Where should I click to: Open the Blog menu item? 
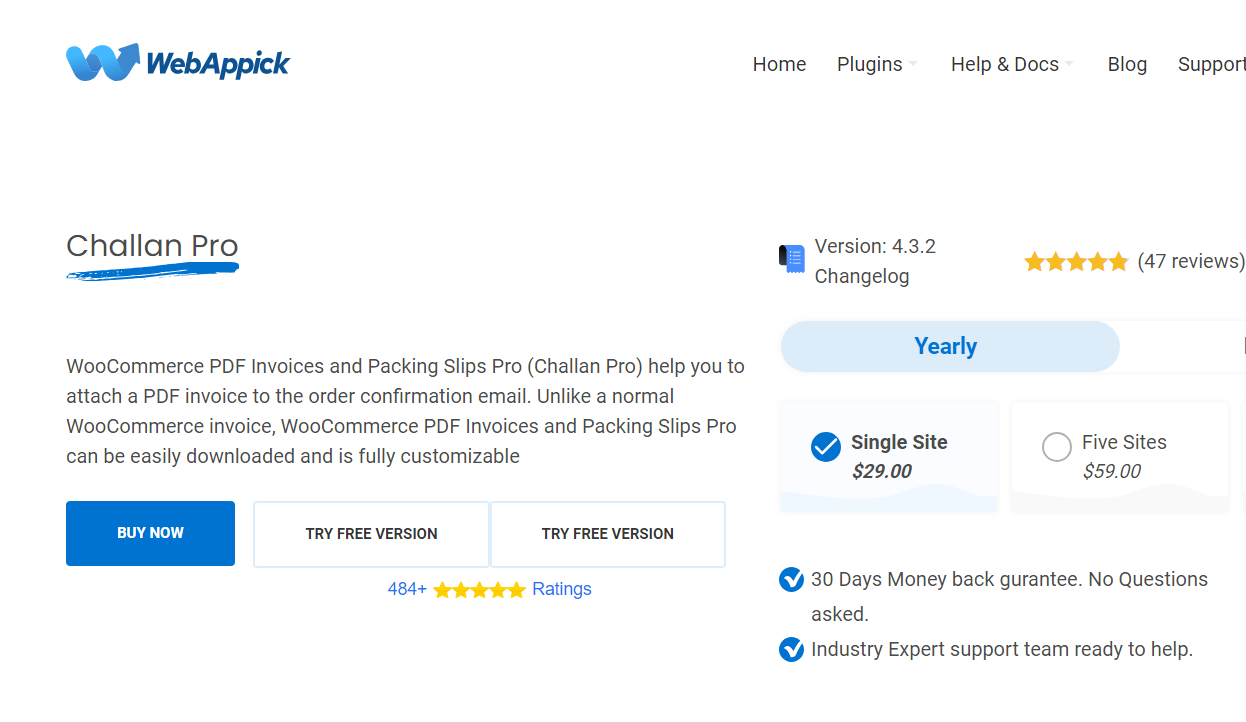coord(1127,64)
